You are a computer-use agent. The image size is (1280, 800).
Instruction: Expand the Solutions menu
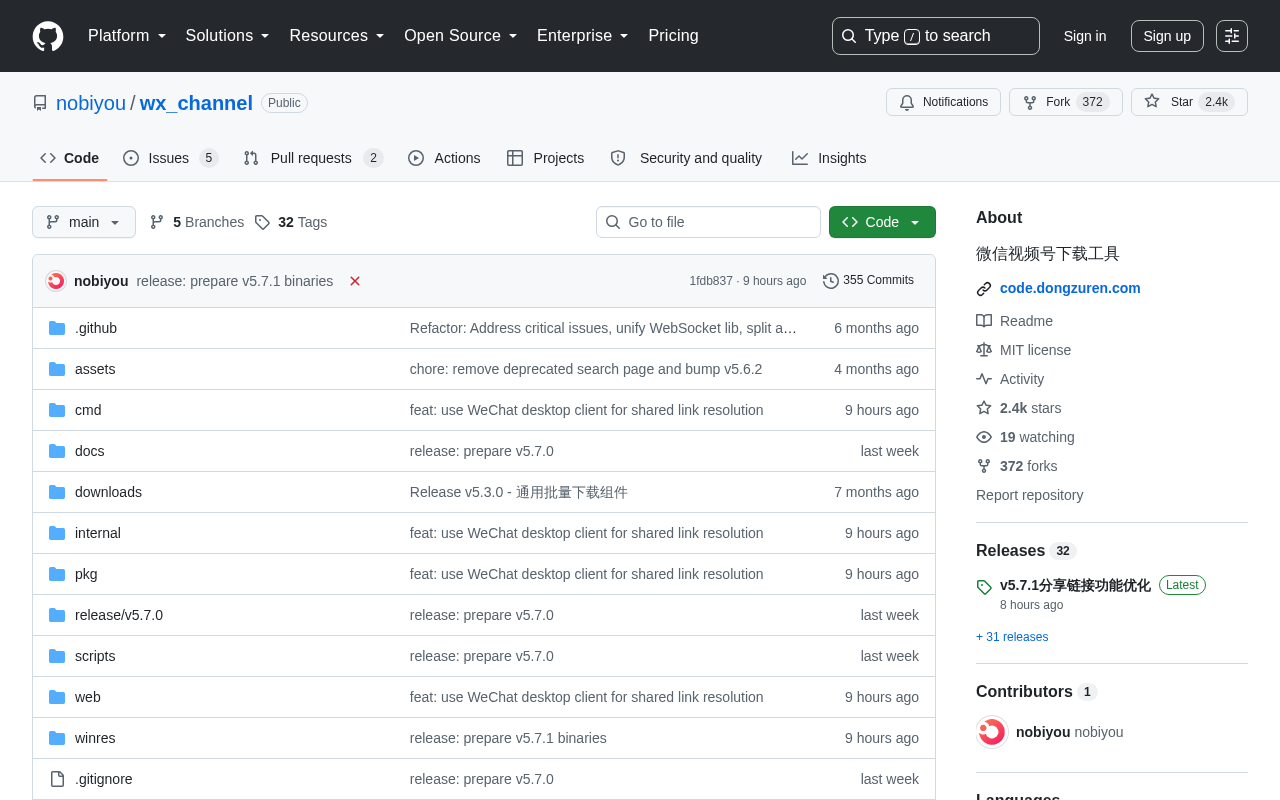click(x=228, y=36)
